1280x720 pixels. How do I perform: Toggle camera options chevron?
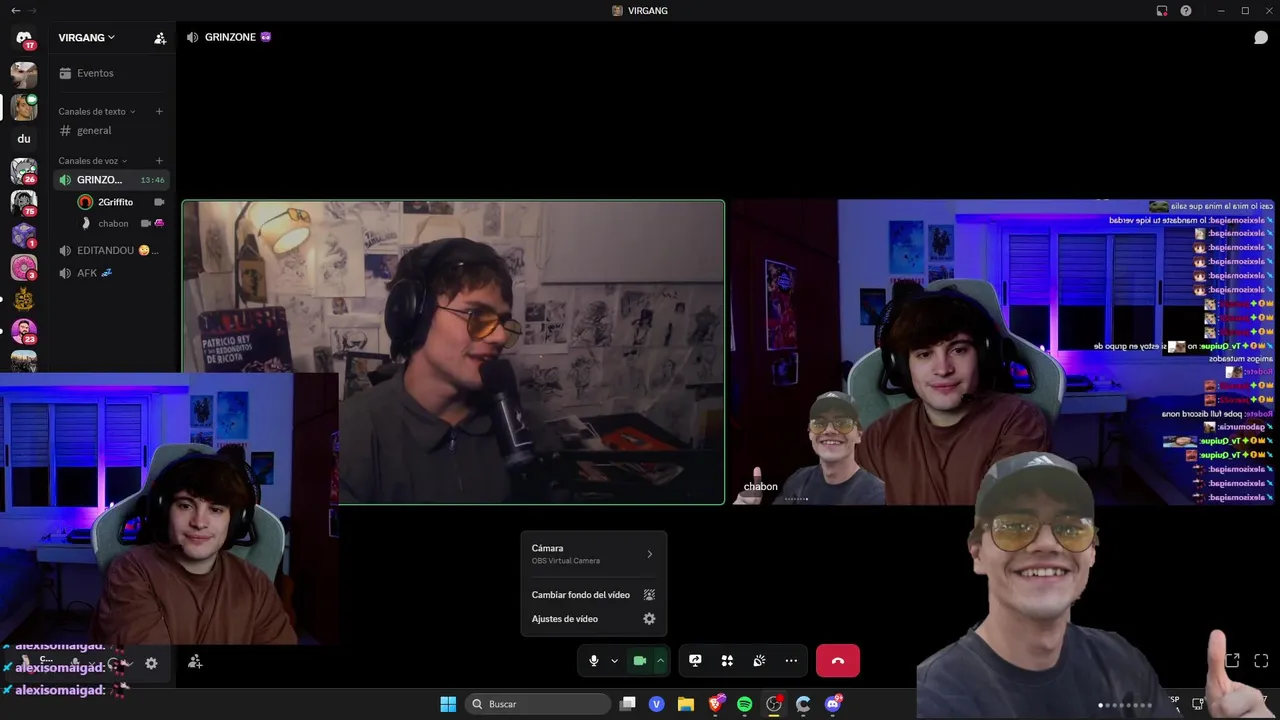pos(660,661)
